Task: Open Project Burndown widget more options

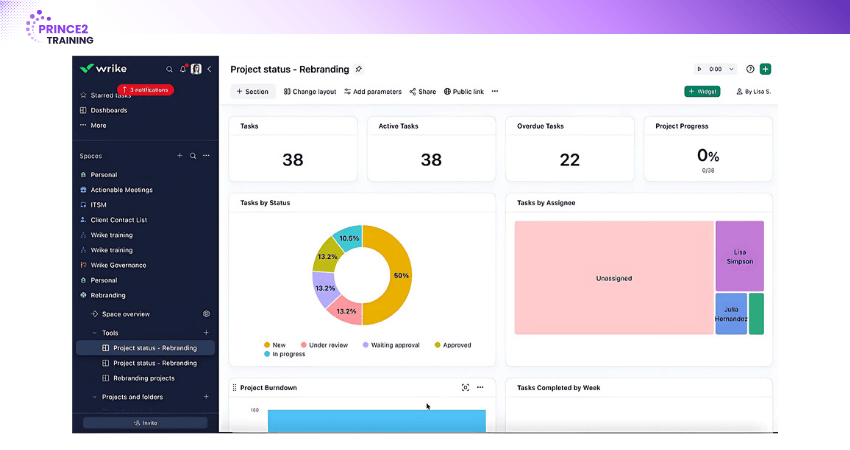Action: pyautogui.click(x=480, y=387)
